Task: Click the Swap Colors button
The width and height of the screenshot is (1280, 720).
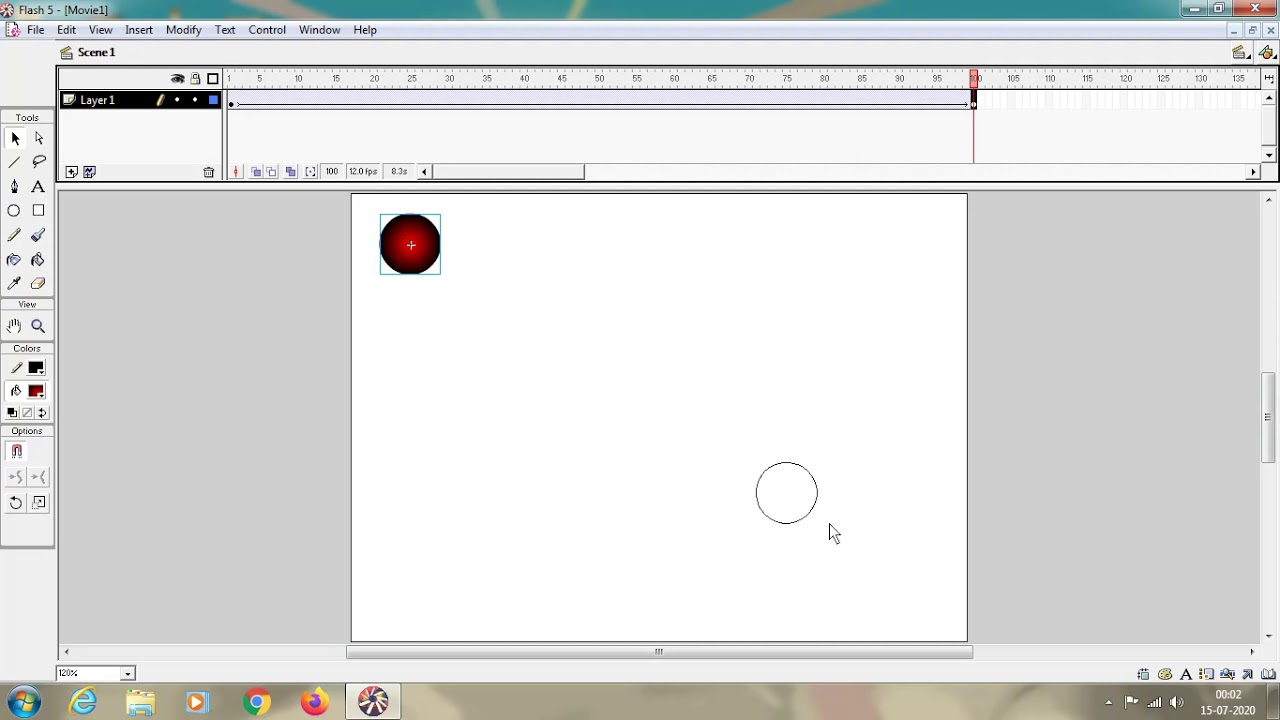Action: click(42, 413)
